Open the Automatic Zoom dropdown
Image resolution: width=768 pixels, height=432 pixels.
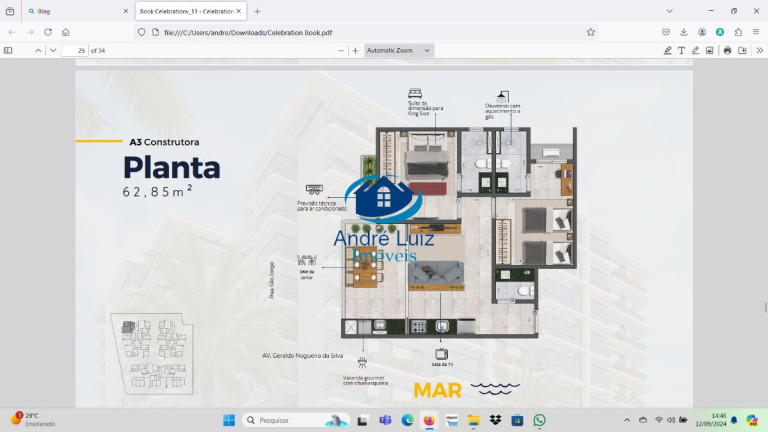(399, 50)
